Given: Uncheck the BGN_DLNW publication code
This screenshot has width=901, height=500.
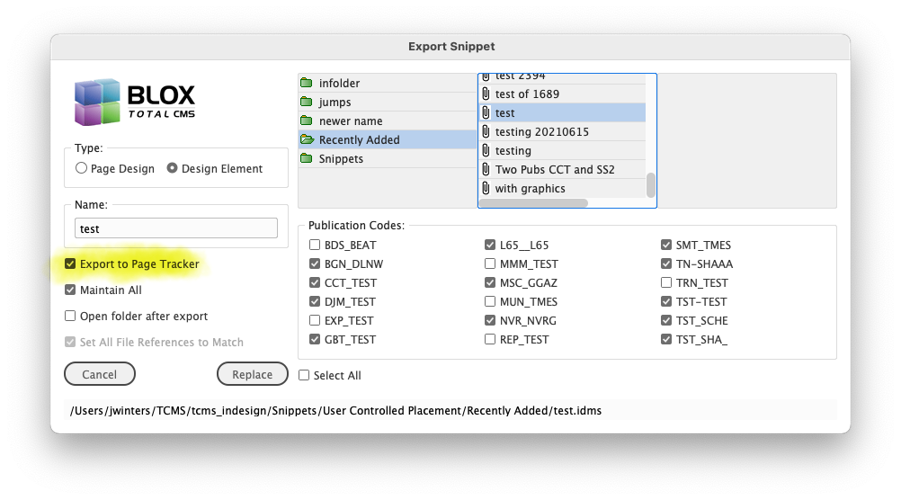Looking at the screenshot, I should point(314,264).
